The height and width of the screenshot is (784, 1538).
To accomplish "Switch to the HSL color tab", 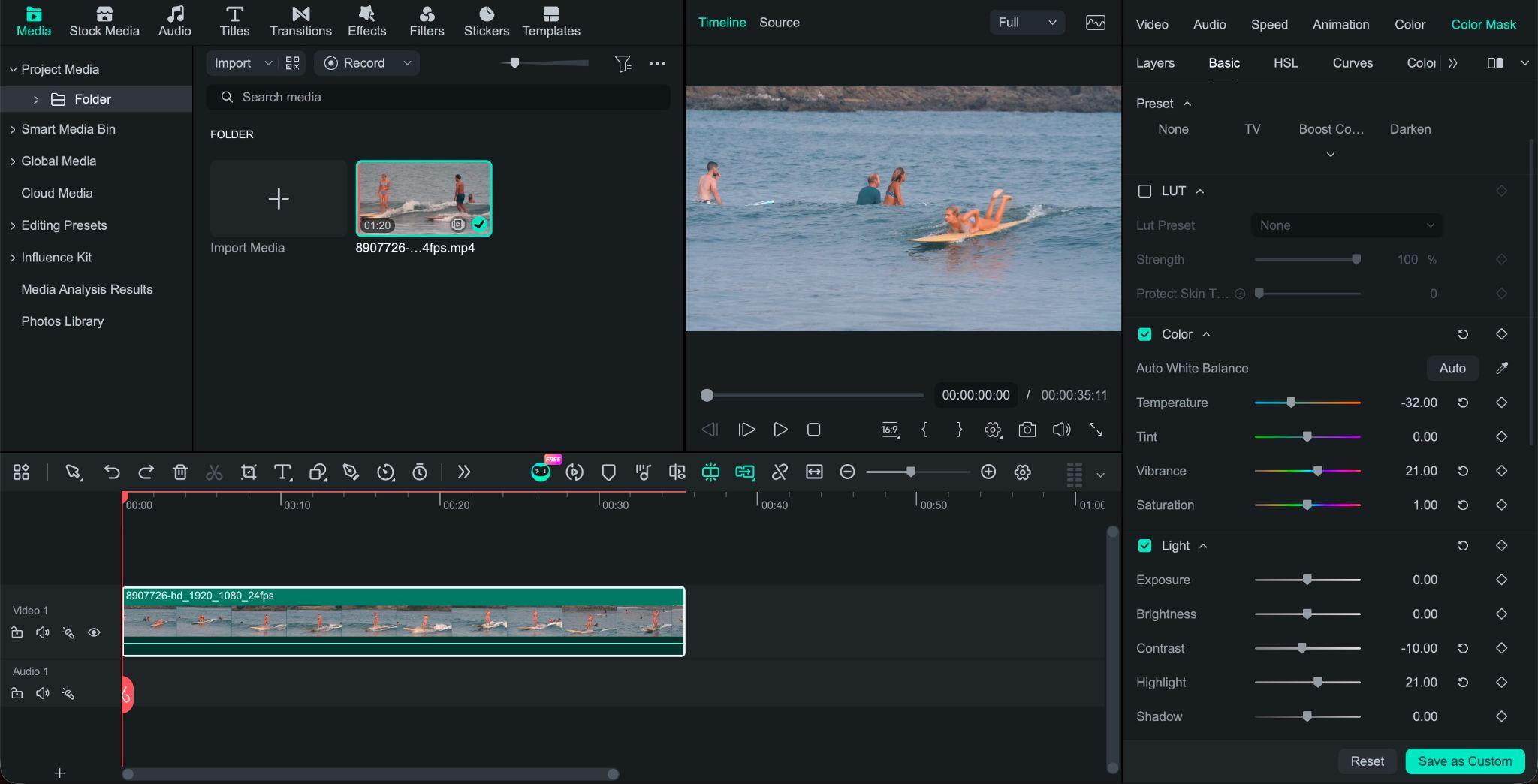I will 1286,63.
